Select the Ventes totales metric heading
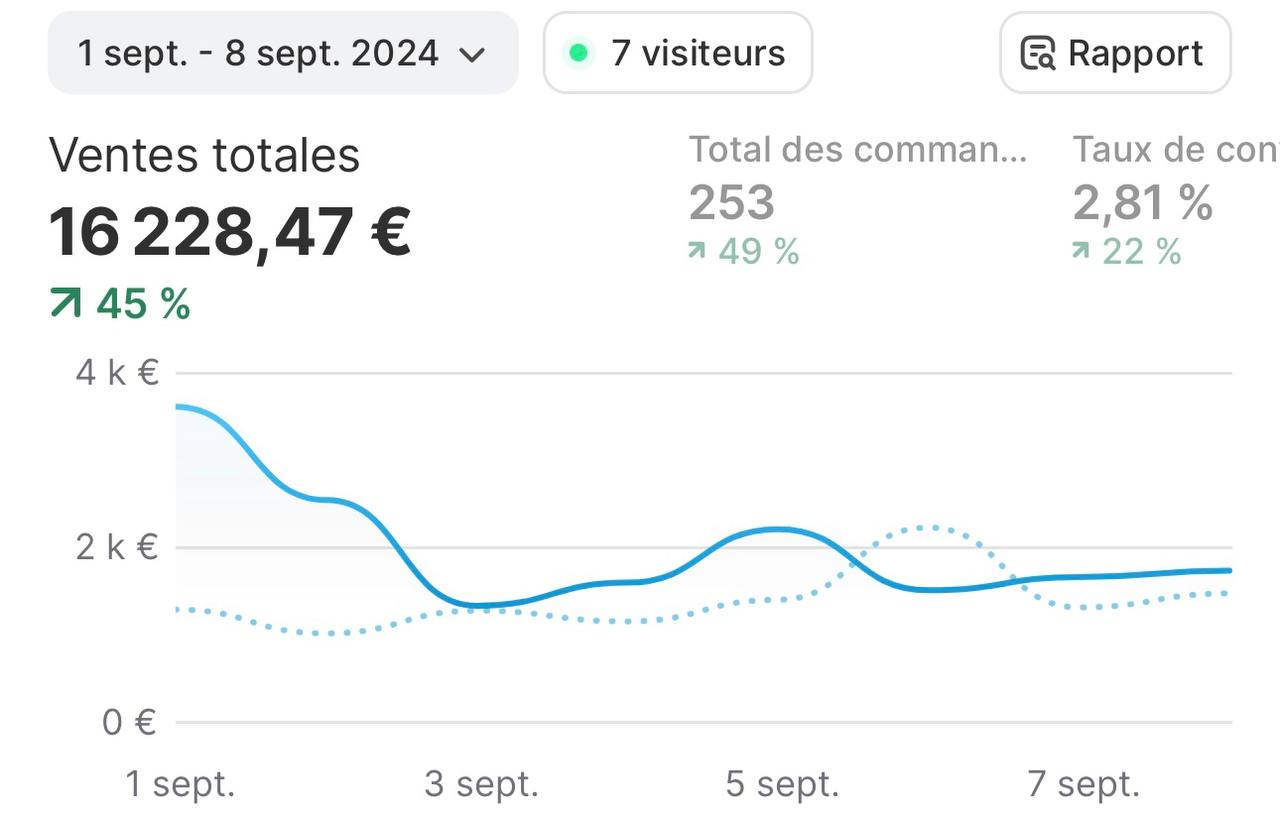The width and height of the screenshot is (1280, 819). [x=204, y=156]
